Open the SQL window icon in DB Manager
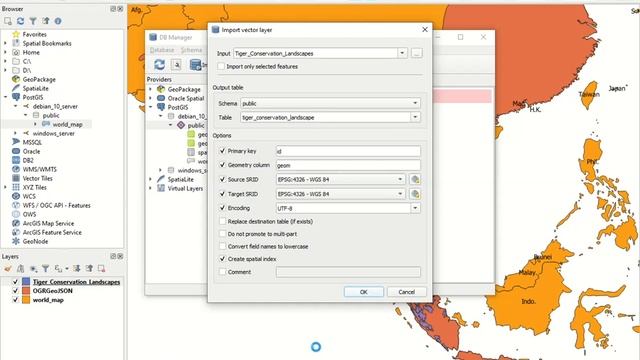 (176, 64)
